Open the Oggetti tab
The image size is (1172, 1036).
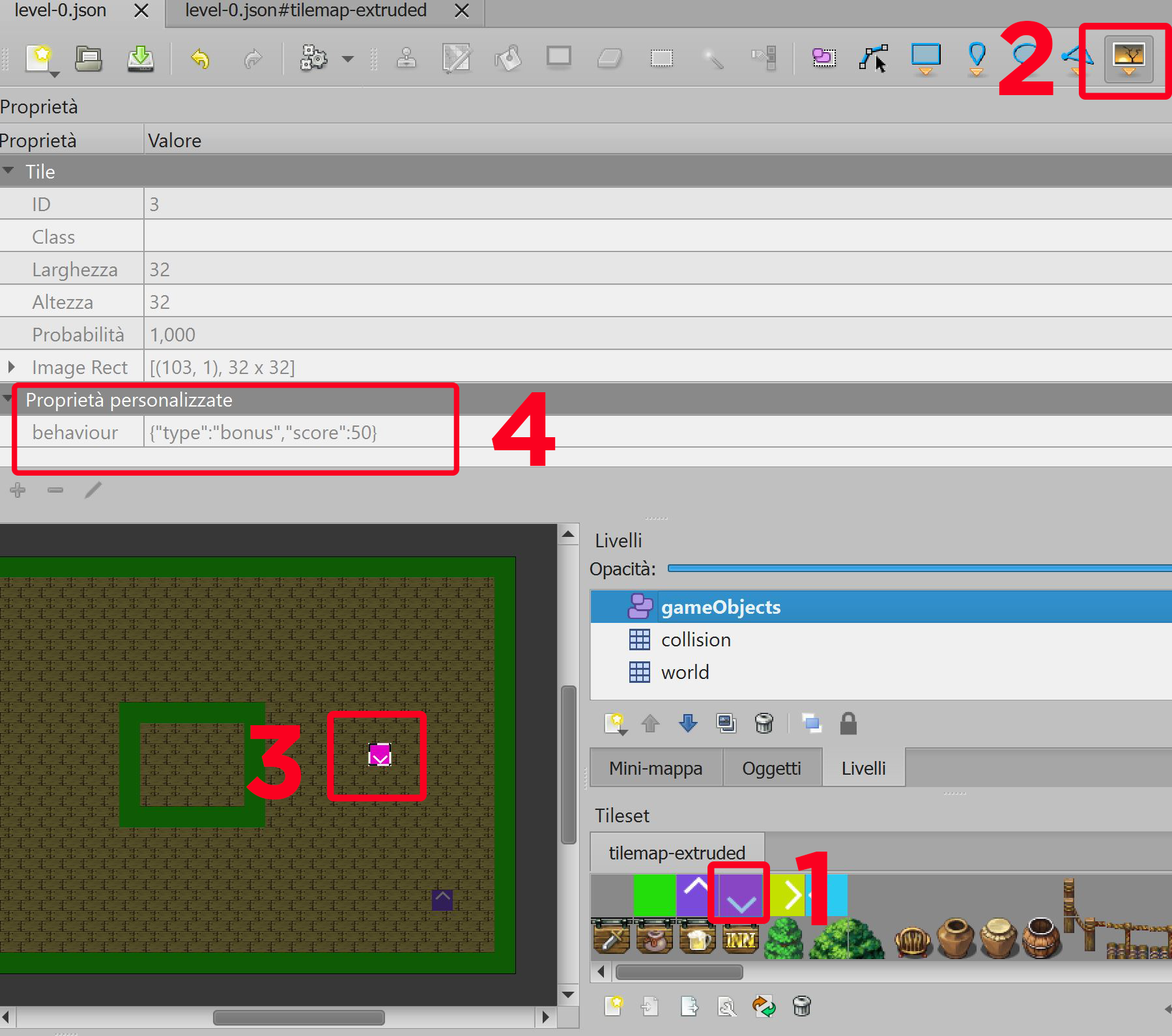pyautogui.click(x=772, y=768)
